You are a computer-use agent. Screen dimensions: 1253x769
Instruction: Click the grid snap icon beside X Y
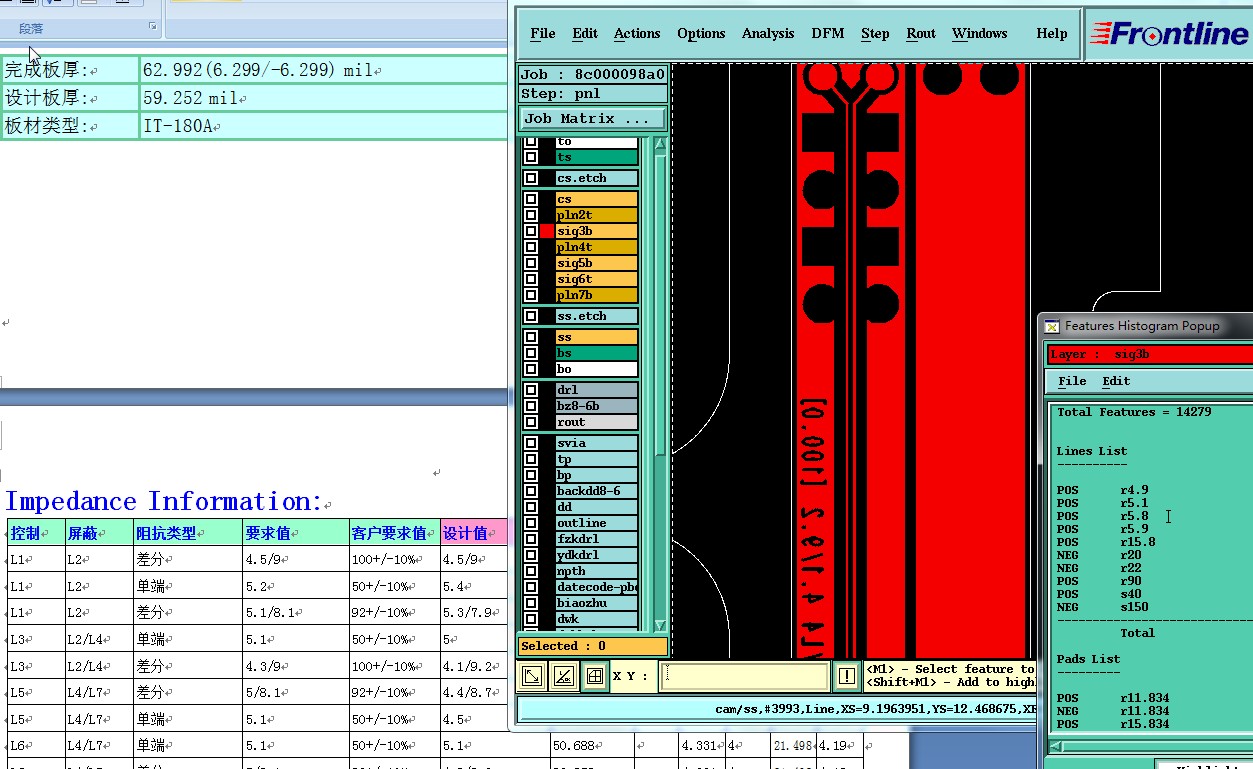(594, 677)
